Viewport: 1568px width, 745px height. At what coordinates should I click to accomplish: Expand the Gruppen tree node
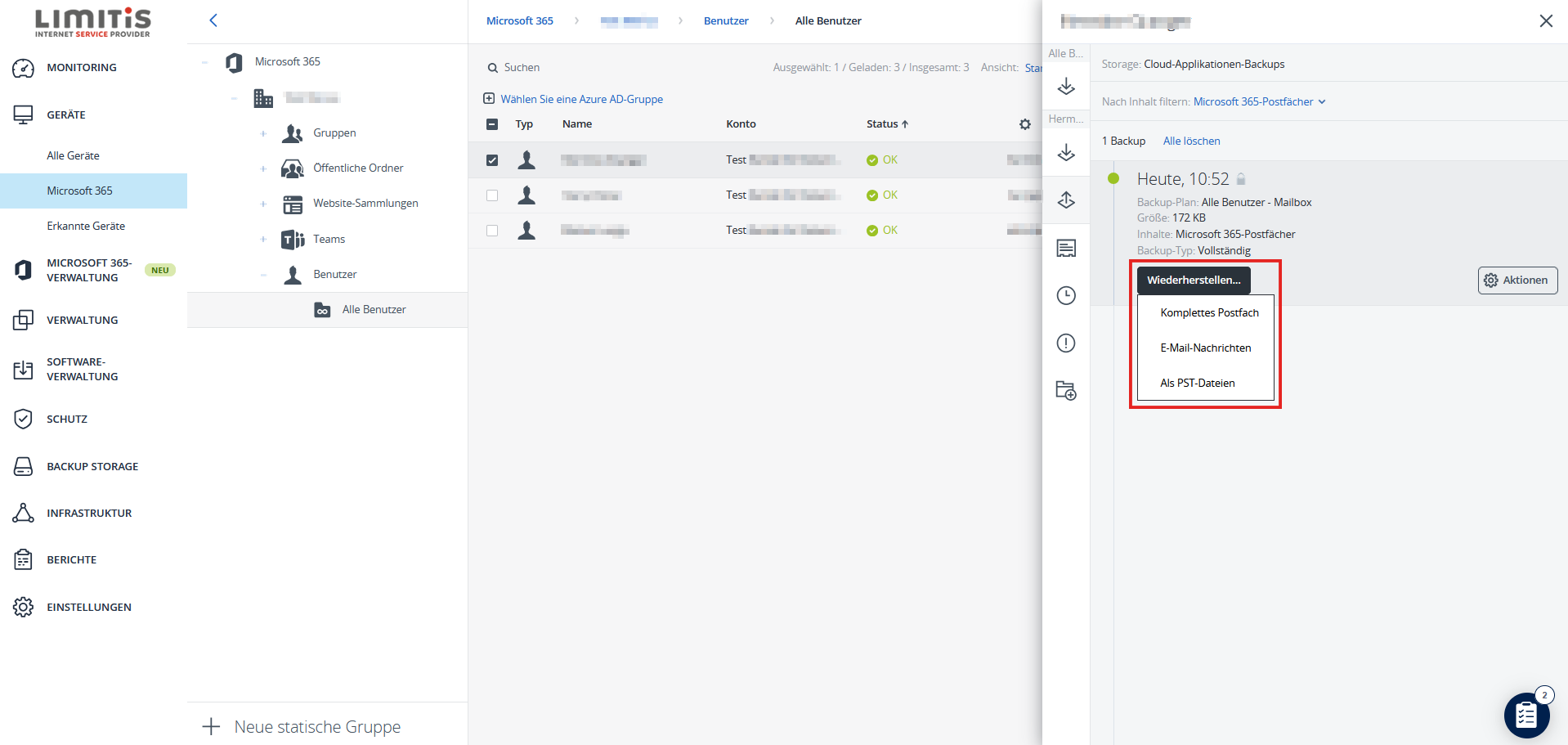coord(263,133)
